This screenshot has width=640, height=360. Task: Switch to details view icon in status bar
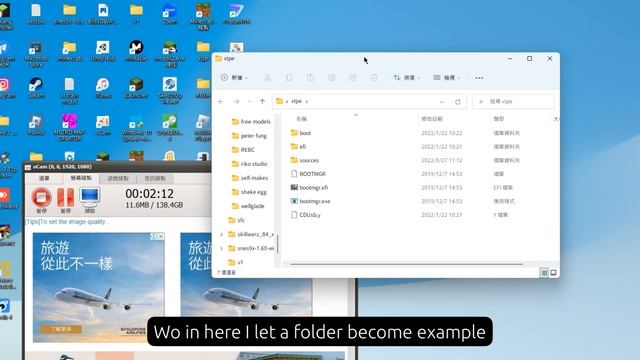(x=544, y=273)
